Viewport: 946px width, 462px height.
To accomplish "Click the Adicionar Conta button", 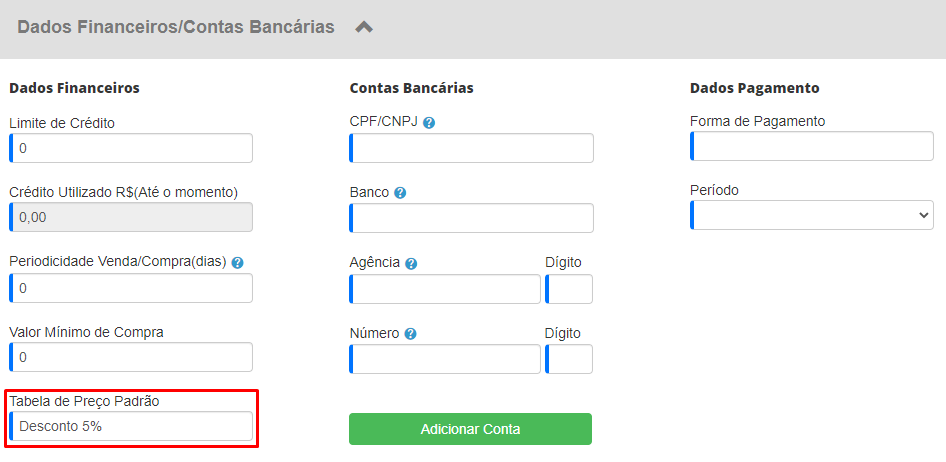I will (471, 429).
